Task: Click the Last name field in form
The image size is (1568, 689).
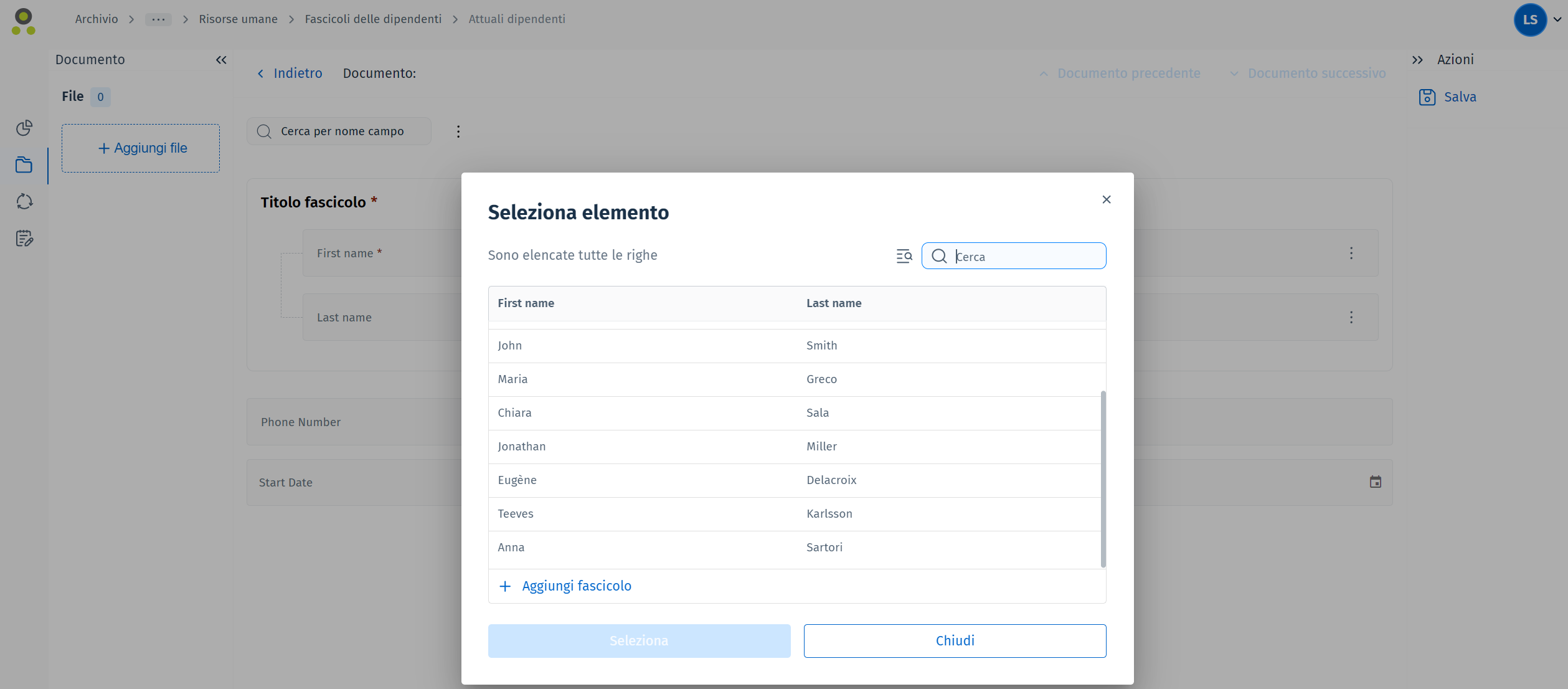Action: click(x=840, y=317)
